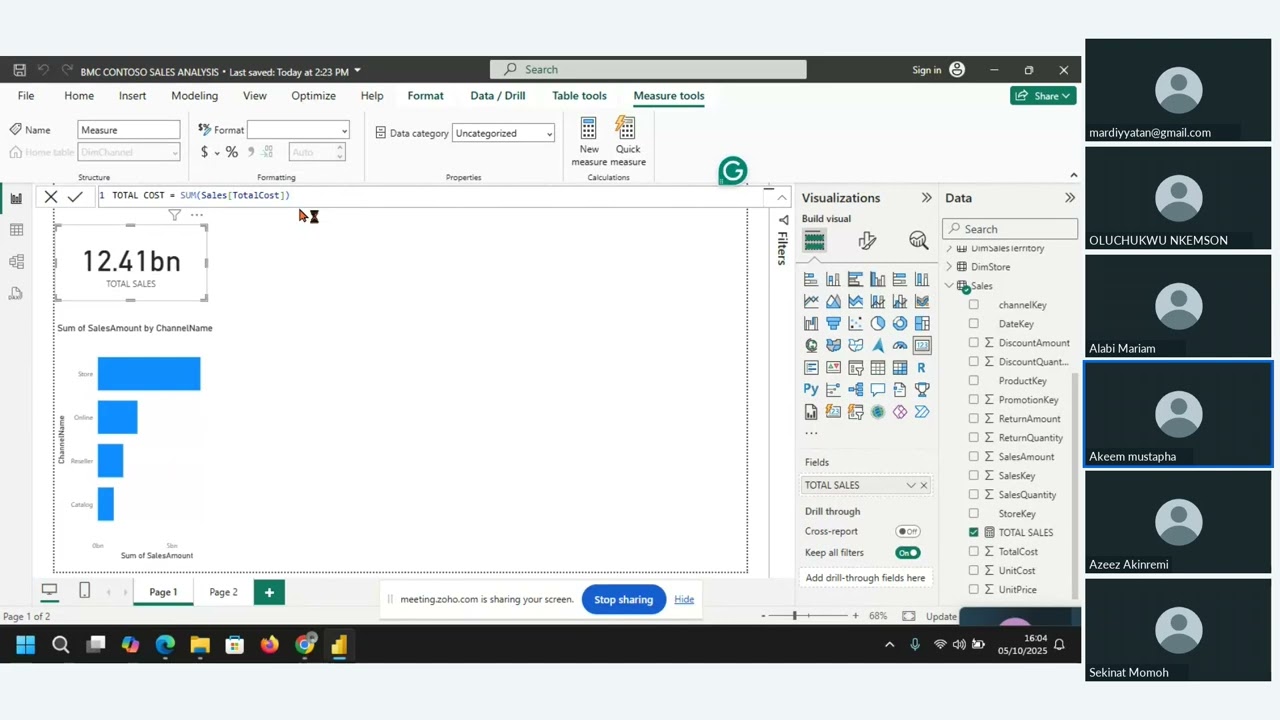This screenshot has width=1280, height=720.
Task: Open the visual's filter funnel icon
Action: pyautogui.click(x=174, y=215)
